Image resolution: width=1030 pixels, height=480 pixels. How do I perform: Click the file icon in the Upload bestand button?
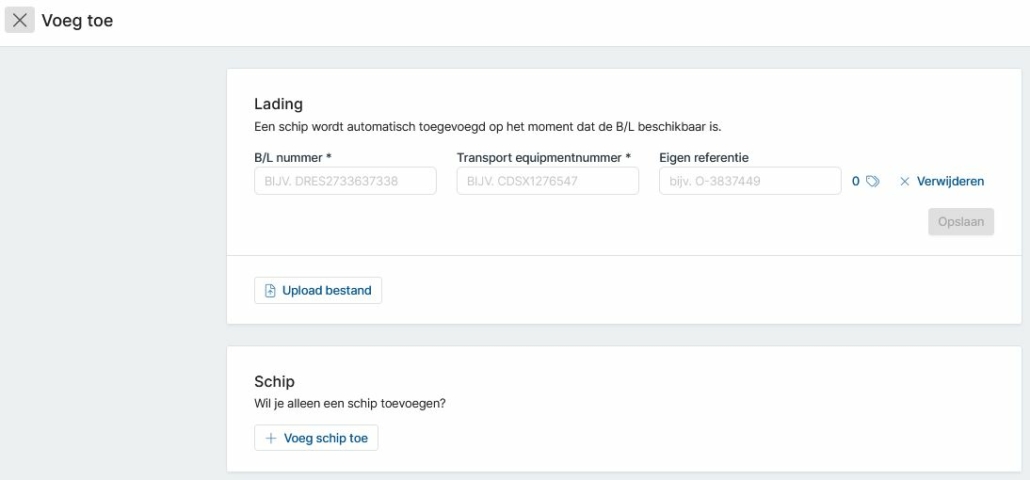(270, 291)
